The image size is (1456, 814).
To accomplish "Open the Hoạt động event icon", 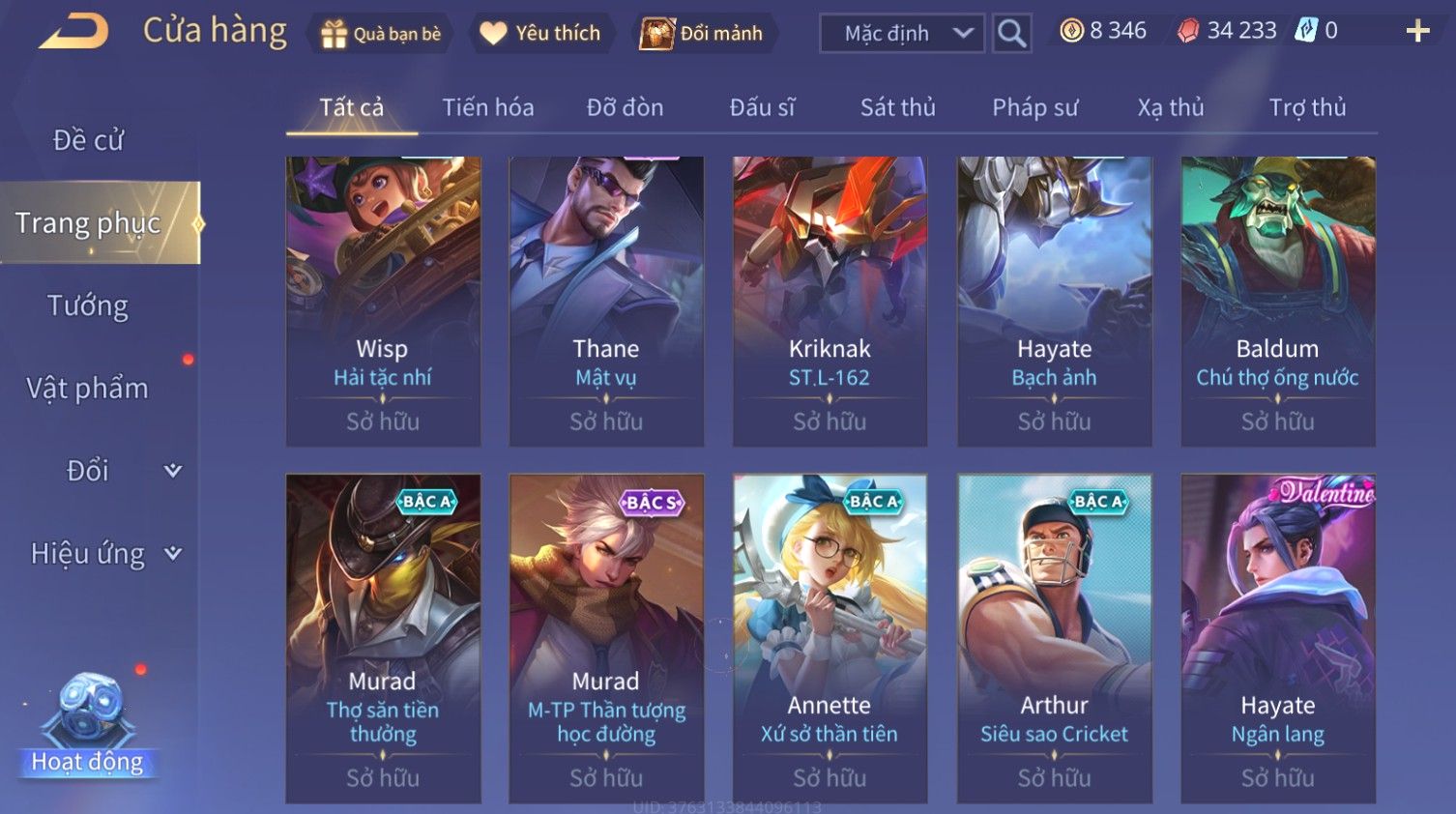I will point(87,725).
